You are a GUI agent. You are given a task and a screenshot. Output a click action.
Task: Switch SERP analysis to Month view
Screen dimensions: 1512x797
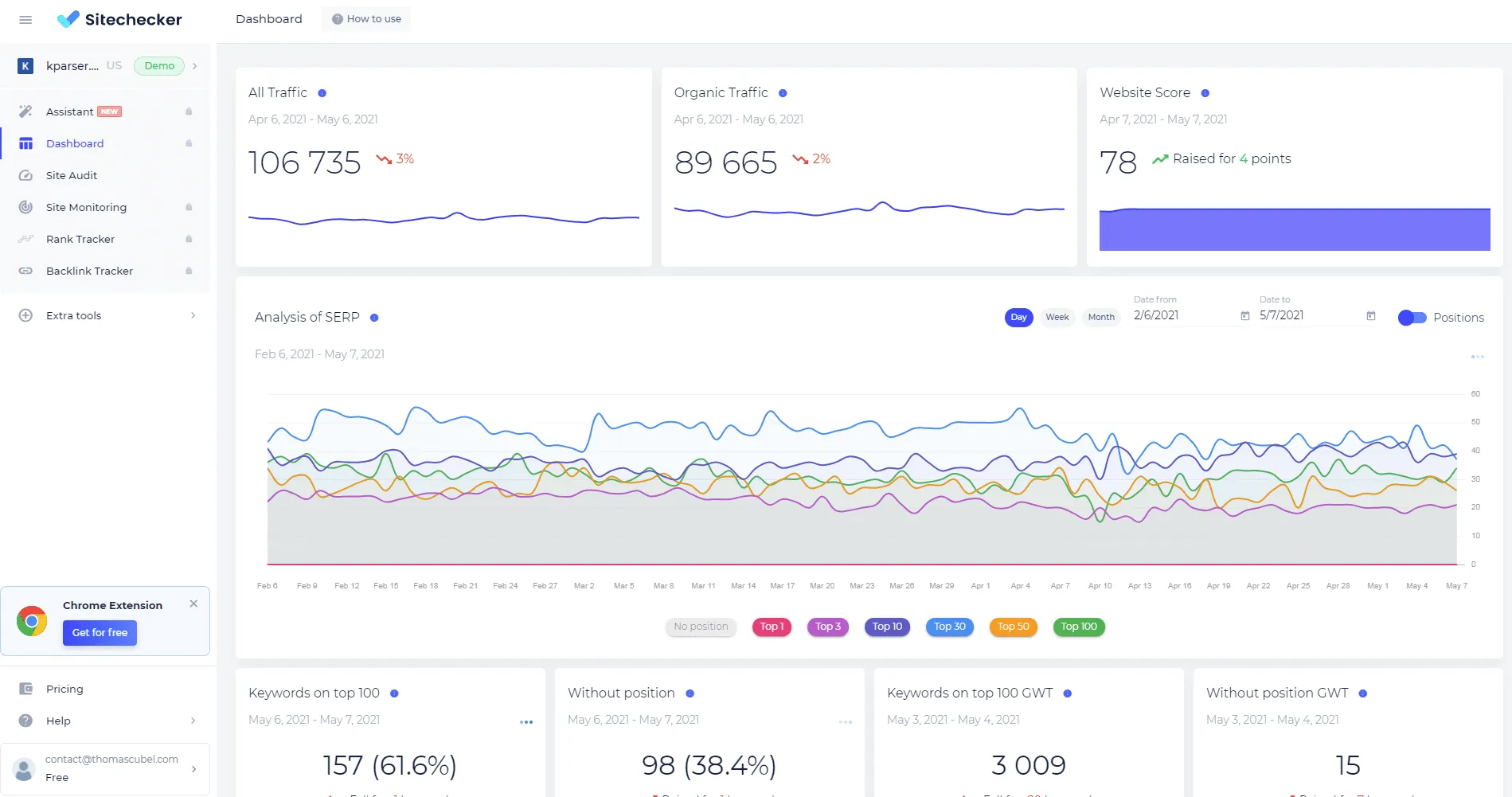pyautogui.click(x=1100, y=317)
